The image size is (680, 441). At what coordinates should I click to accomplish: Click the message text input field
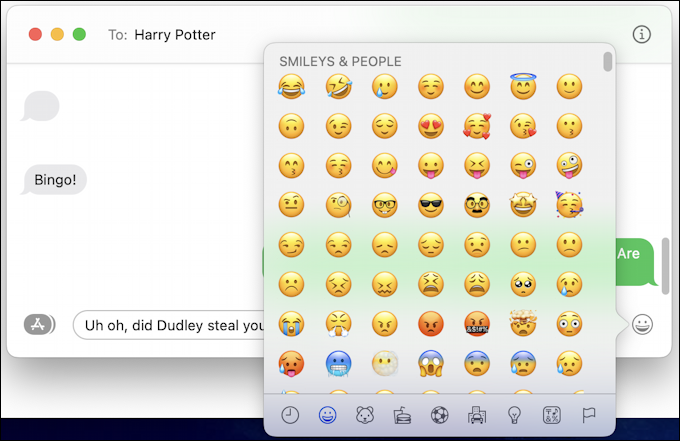click(169, 325)
